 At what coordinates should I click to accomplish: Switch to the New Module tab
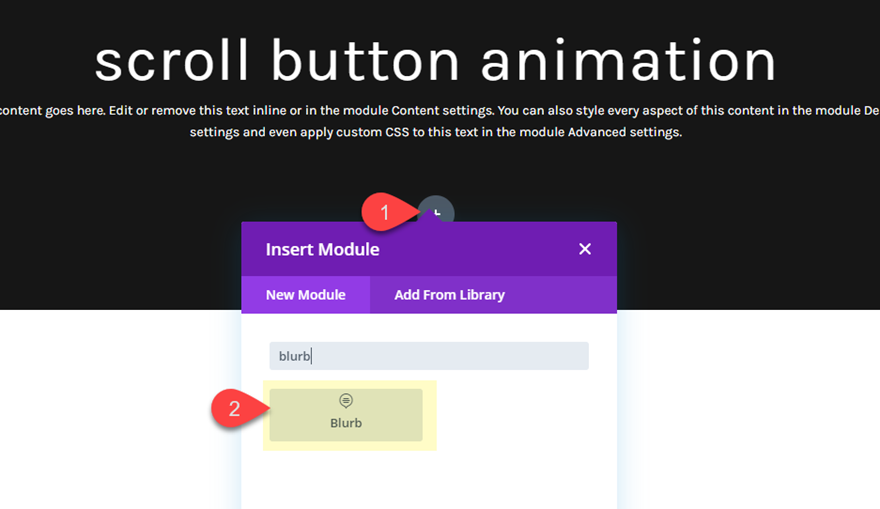click(x=305, y=295)
